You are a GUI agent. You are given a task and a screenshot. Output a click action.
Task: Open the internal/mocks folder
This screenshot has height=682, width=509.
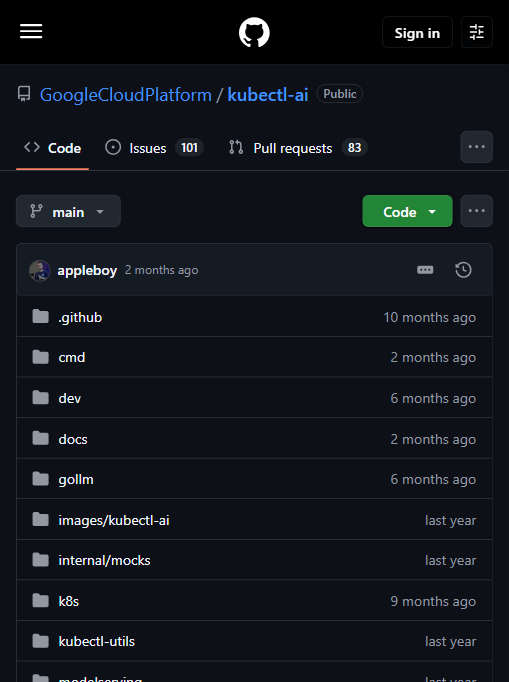pyautogui.click(x=104, y=561)
